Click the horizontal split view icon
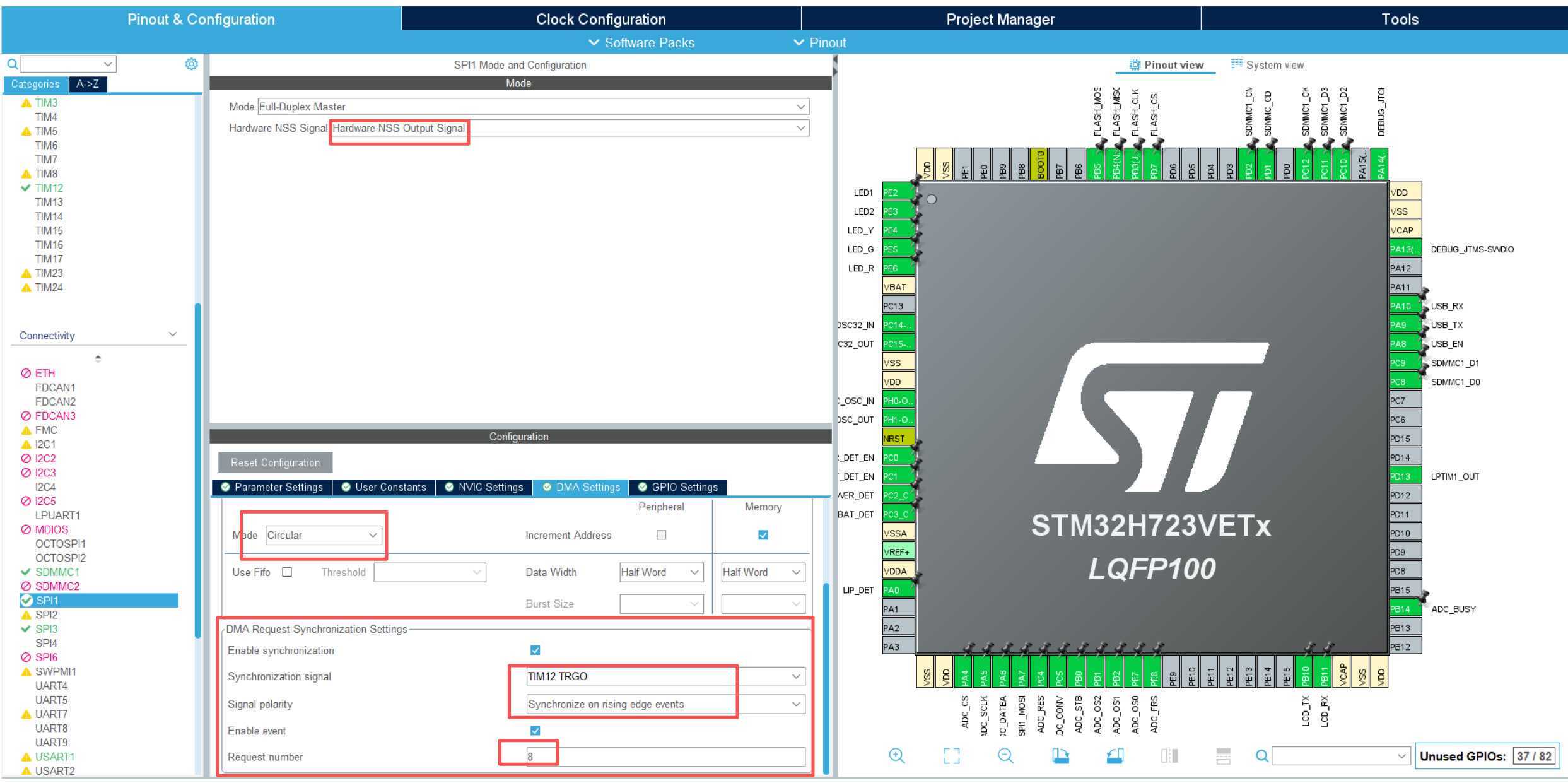The height and width of the screenshot is (783, 1568). click(x=1224, y=755)
